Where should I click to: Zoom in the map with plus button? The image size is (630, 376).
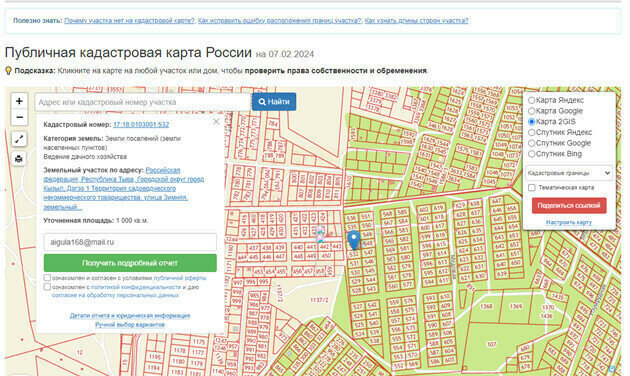pos(19,101)
